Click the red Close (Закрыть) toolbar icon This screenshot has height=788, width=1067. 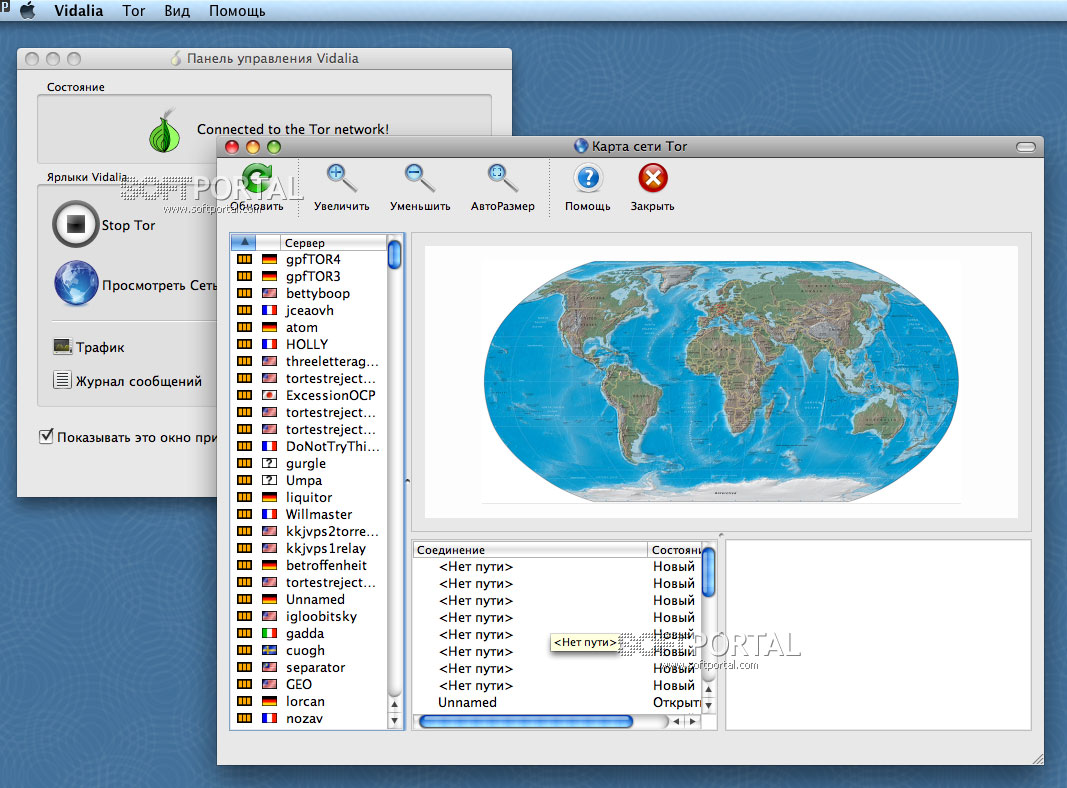click(652, 179)
